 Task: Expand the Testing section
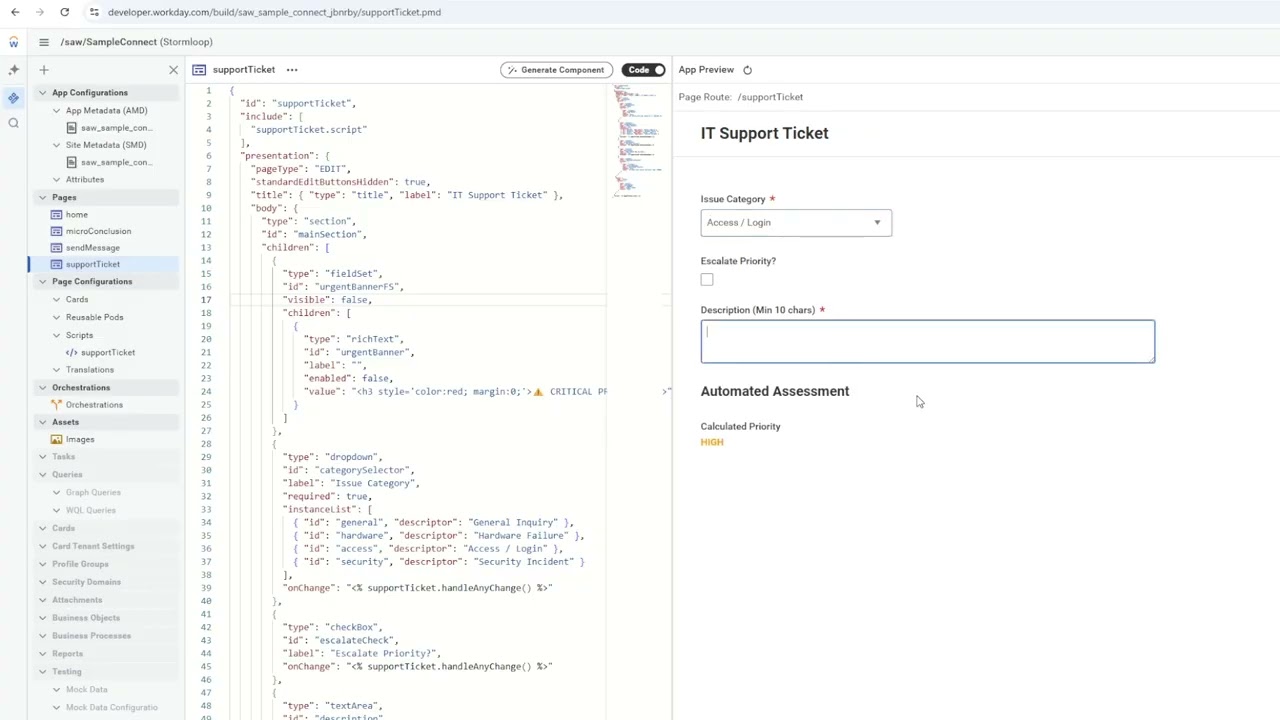click(x=43, y=672)
